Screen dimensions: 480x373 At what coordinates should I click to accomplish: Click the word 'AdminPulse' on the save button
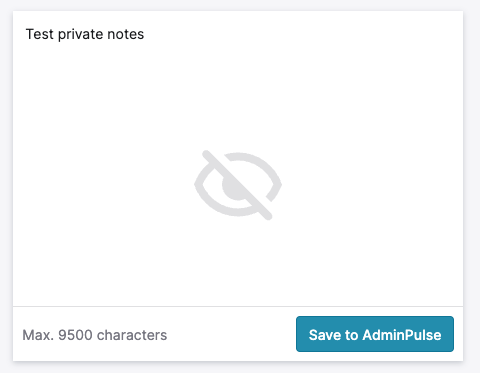(402, 335)
